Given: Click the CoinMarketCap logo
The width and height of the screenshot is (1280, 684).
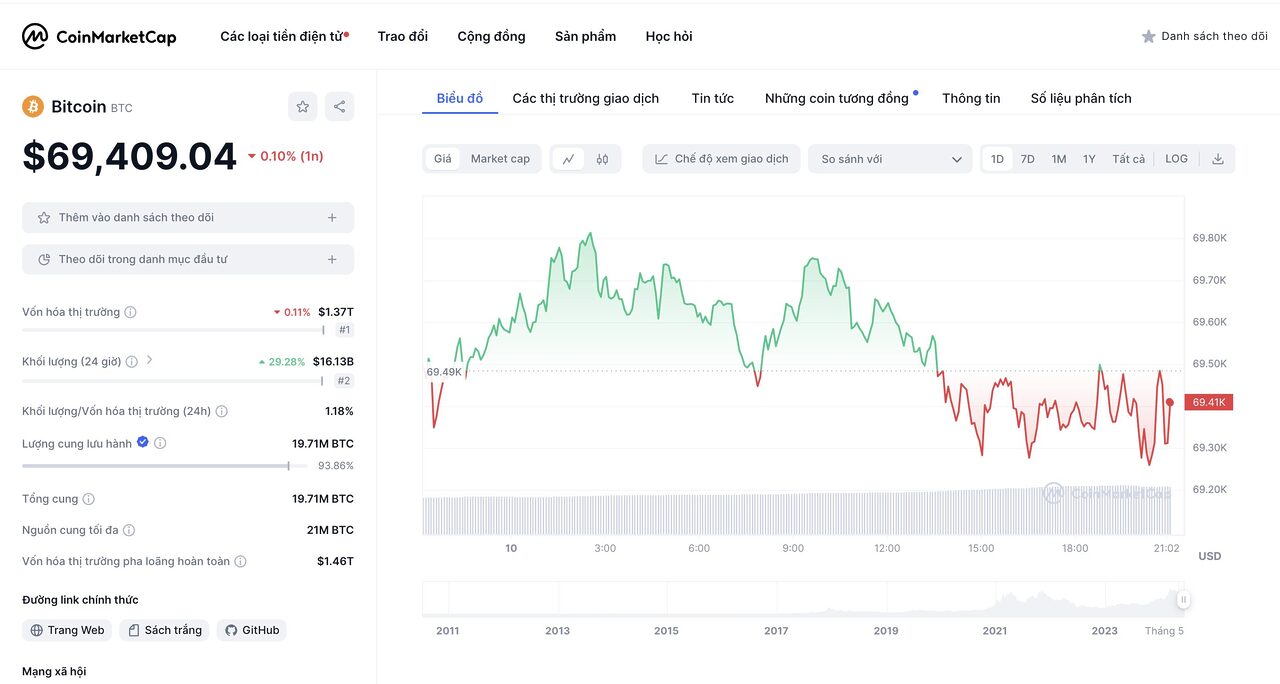Looking at the screenshot, I should click(99, 37).
